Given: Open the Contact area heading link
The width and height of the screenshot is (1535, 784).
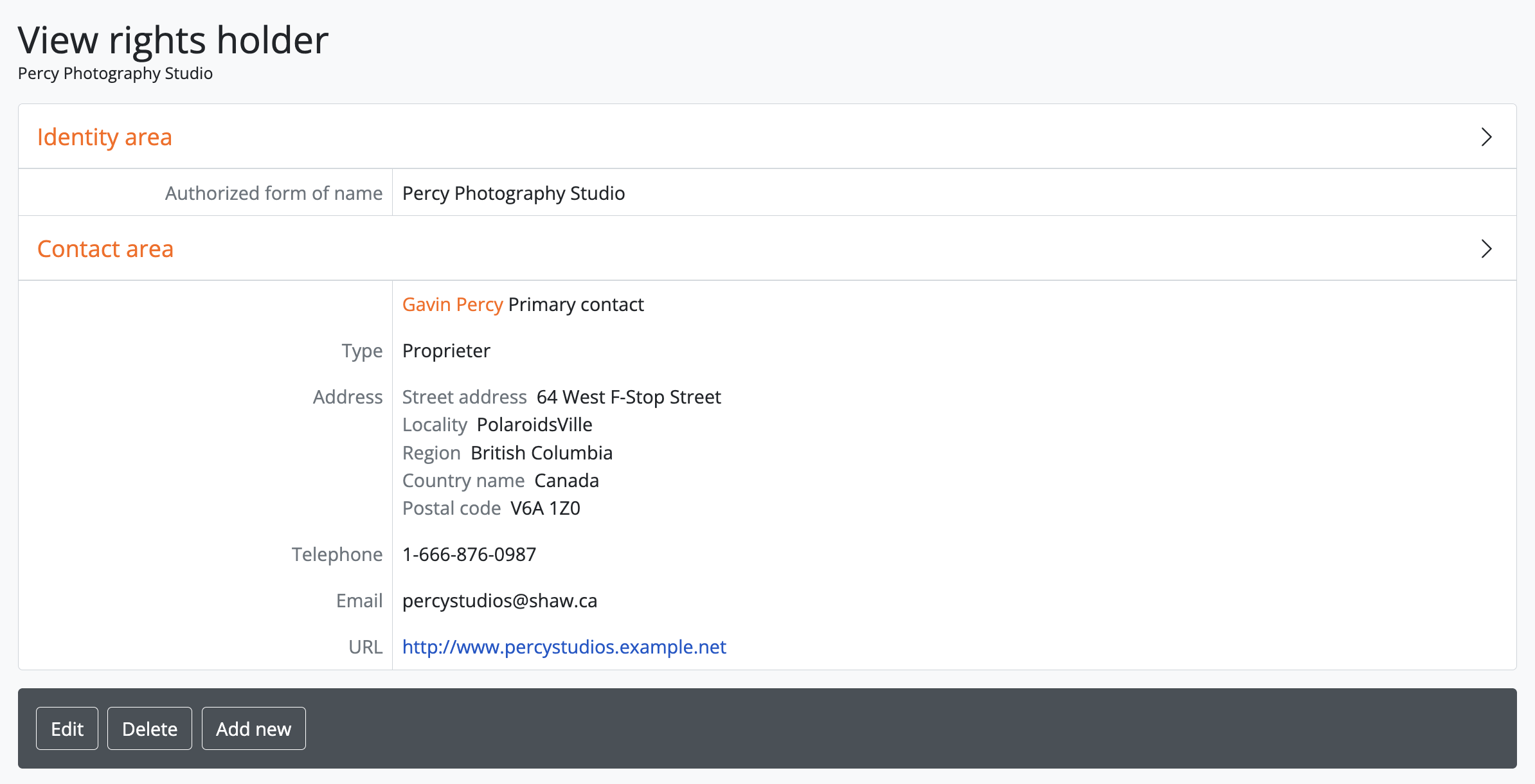Looking at the screenshot, I should click(105, 249).
